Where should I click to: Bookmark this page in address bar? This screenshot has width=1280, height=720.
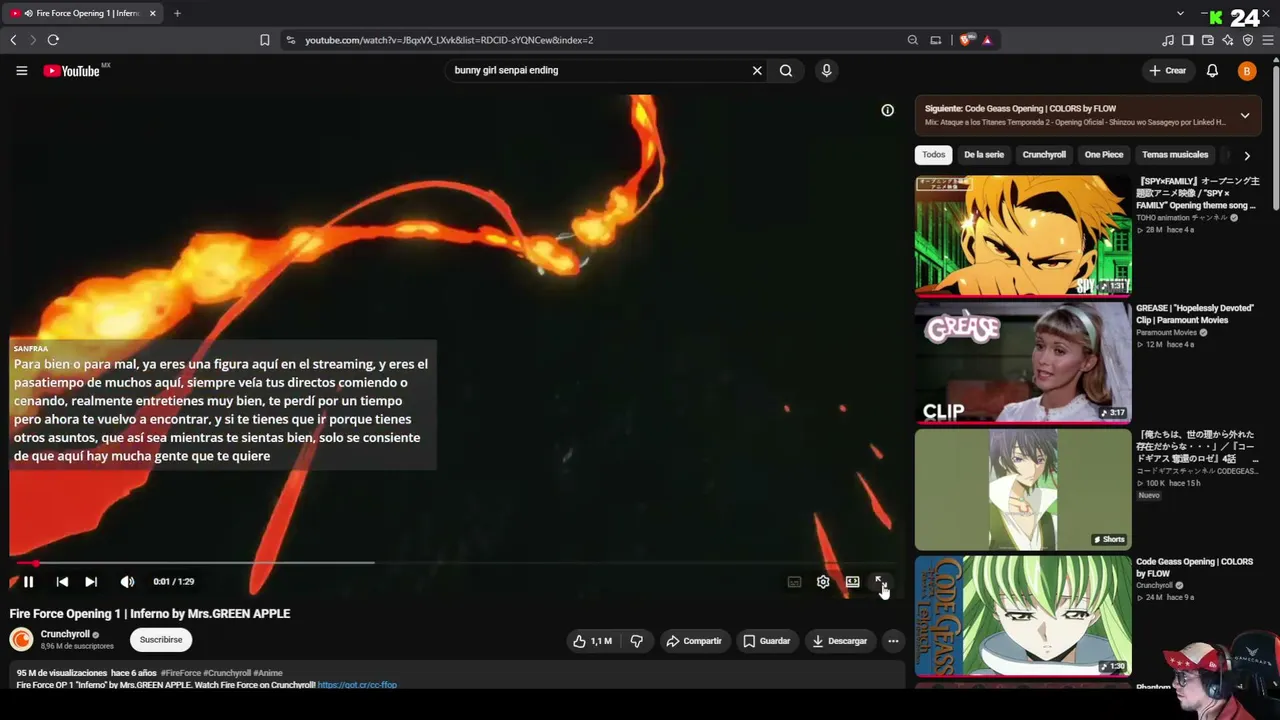coord(265,40)
